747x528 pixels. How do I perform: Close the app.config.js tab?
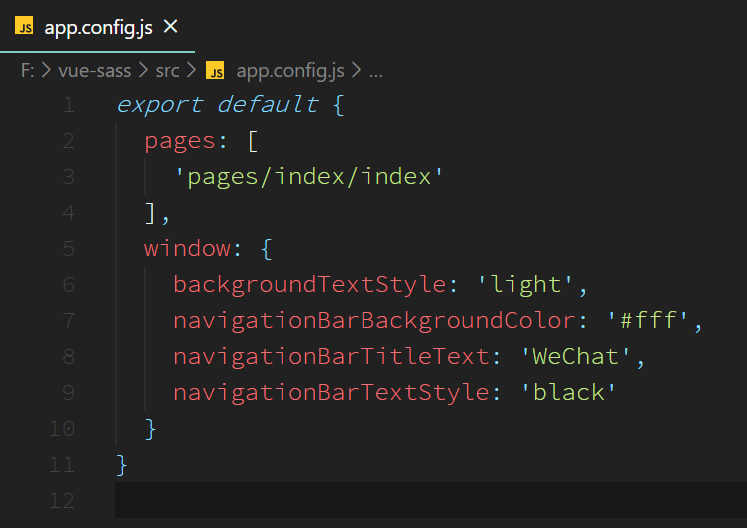(x=171, y=26)
